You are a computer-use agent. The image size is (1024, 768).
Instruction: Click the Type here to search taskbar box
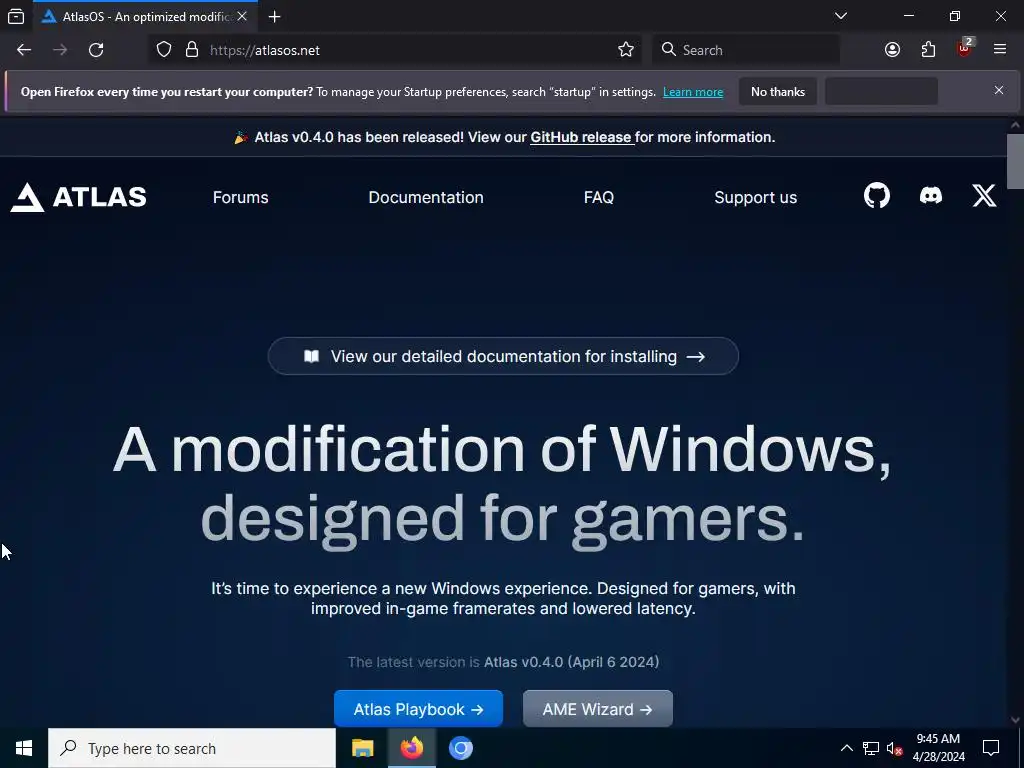click(x=192, y=748)
